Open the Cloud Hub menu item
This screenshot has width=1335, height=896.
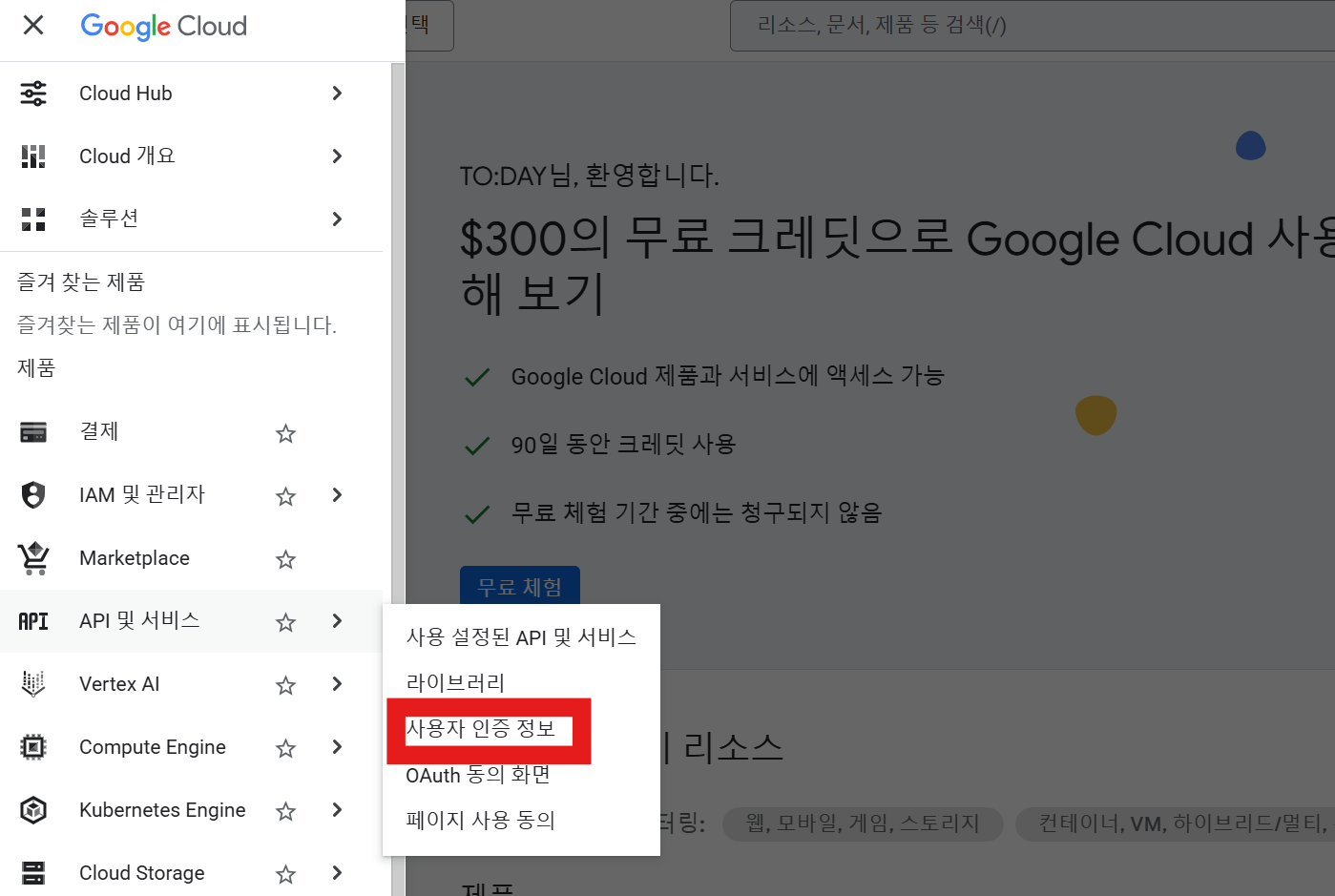pyautogui.click(x=191, y=94)
